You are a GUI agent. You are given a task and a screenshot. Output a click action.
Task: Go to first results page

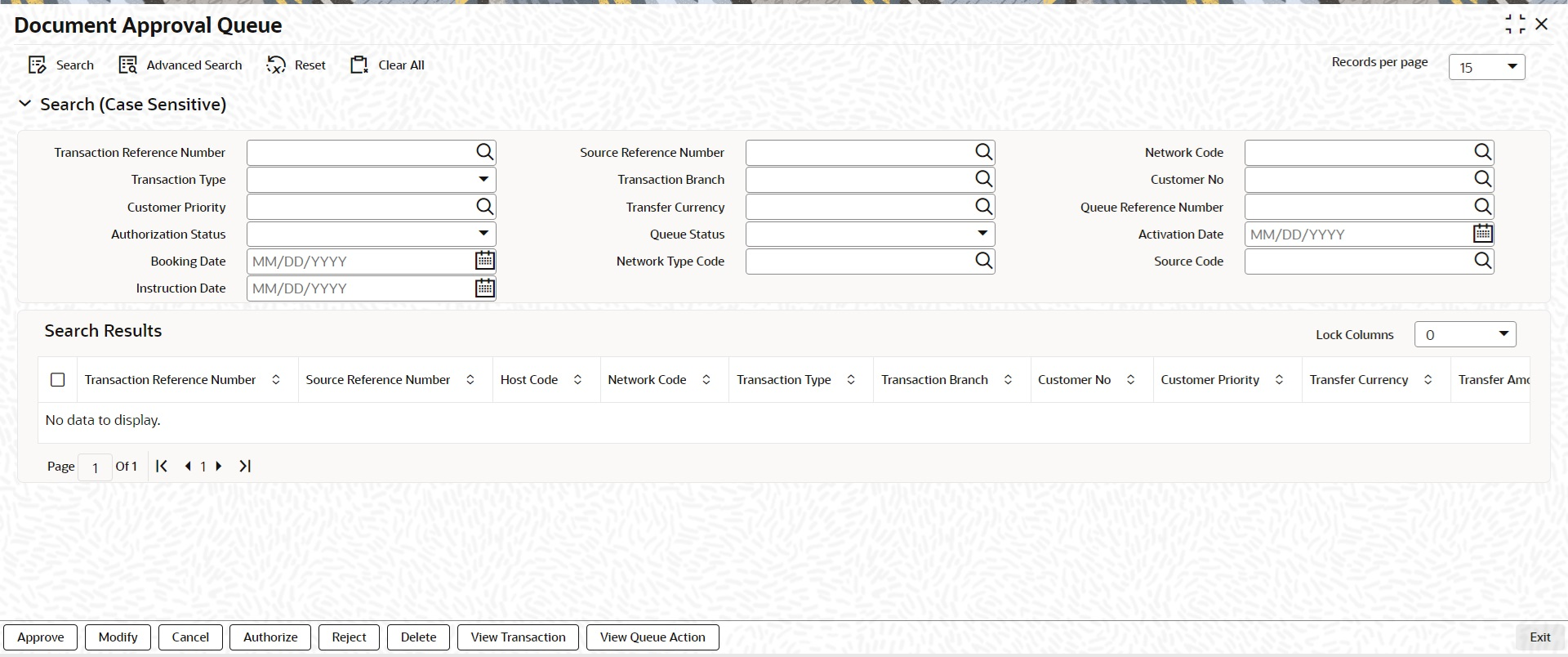[162, 466]
